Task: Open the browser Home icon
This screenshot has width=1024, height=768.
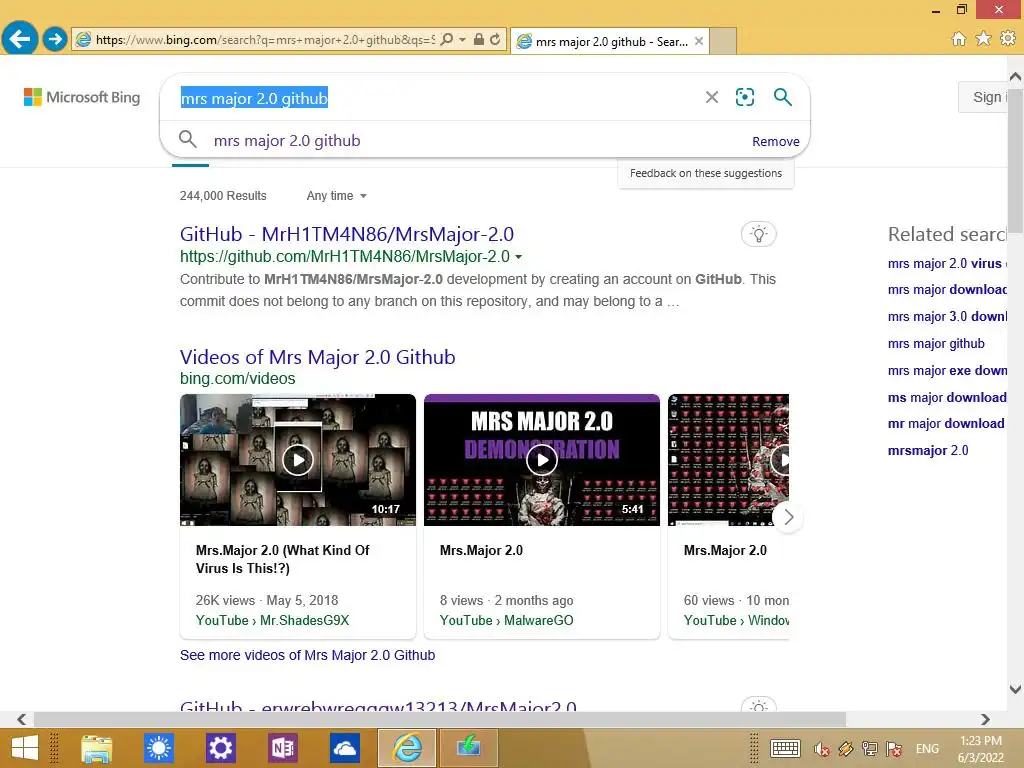Action: 958,39
